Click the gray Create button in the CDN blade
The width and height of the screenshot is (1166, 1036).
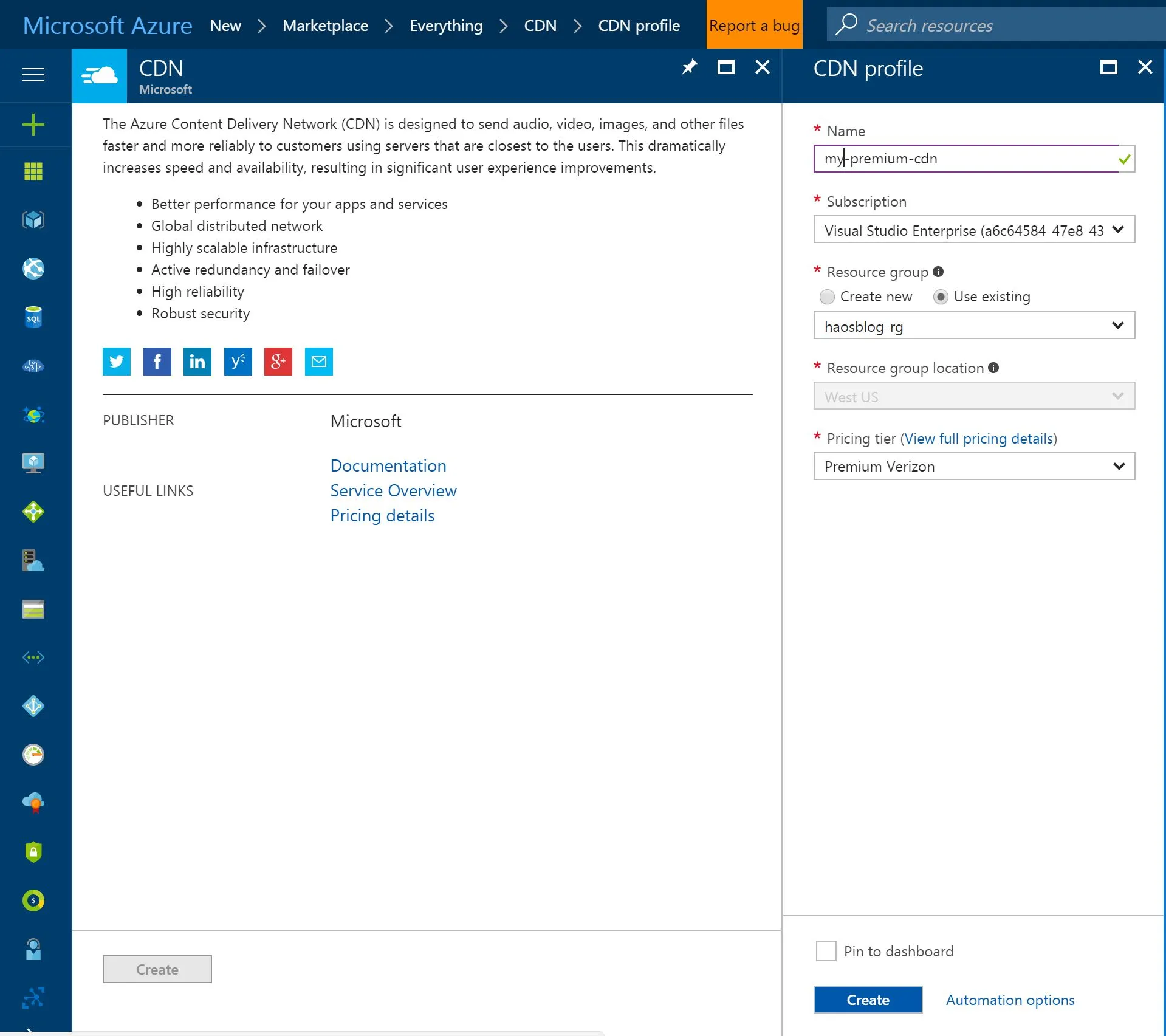pos(157,969)
